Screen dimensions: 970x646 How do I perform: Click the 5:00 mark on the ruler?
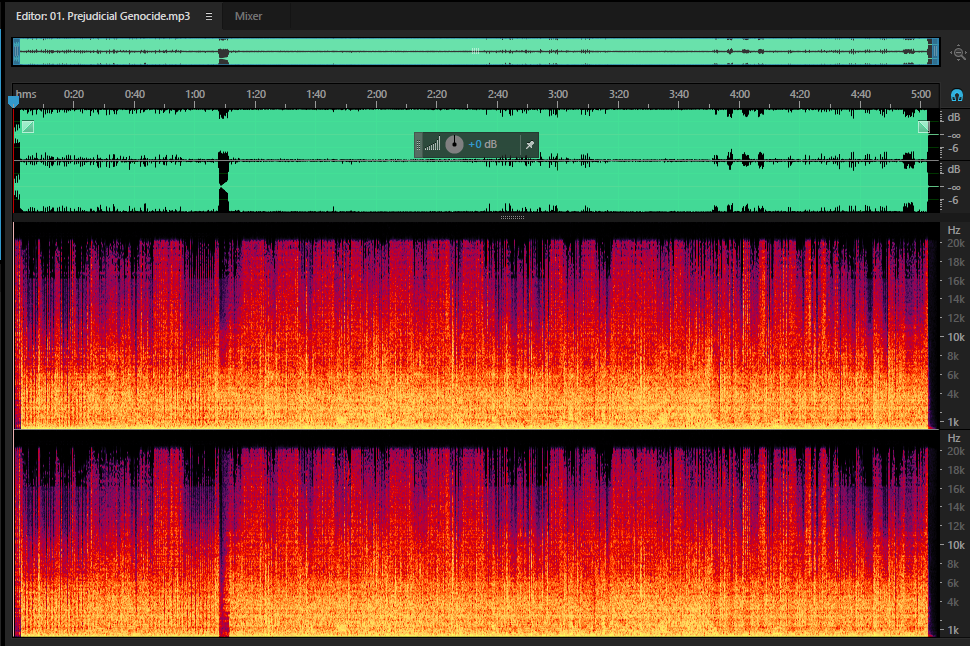[x=921, y=94]
